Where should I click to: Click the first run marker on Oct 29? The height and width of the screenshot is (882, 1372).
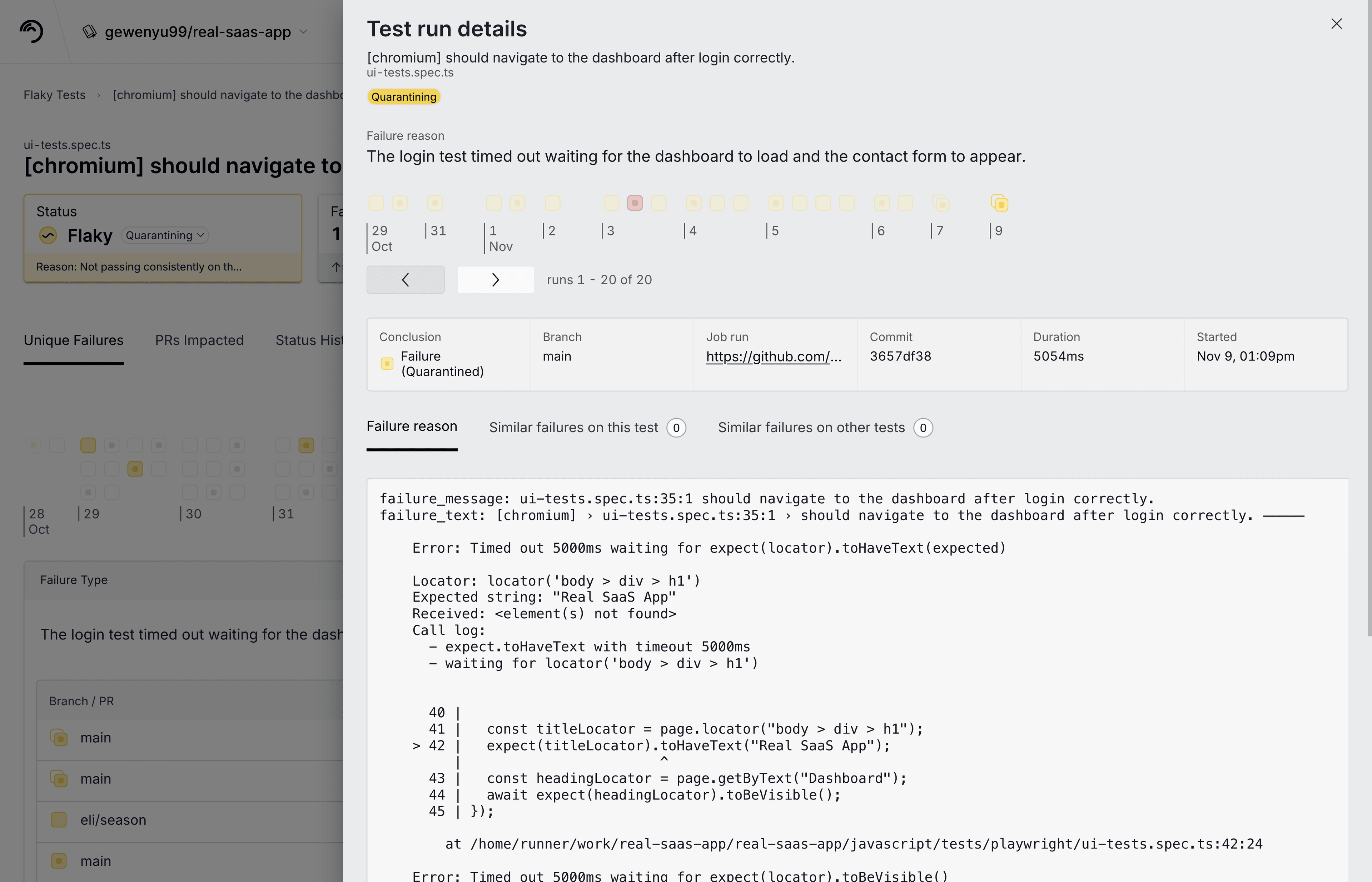[x=376, y=203]
